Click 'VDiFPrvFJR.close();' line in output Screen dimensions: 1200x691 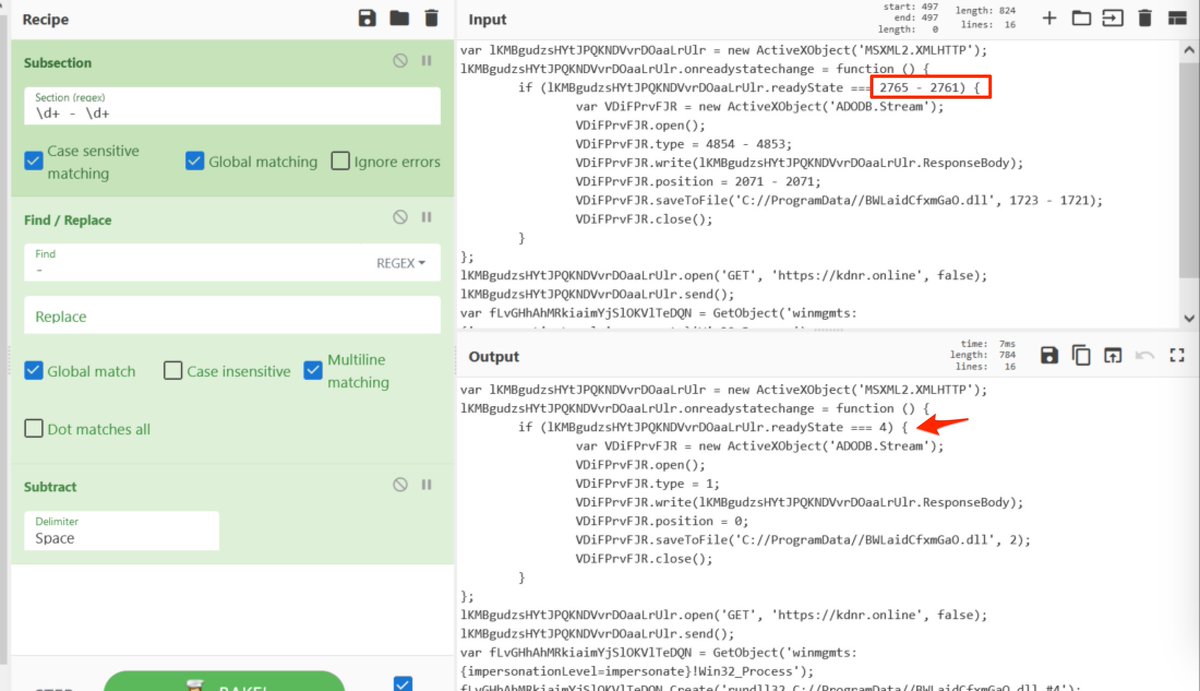(645, 559)
